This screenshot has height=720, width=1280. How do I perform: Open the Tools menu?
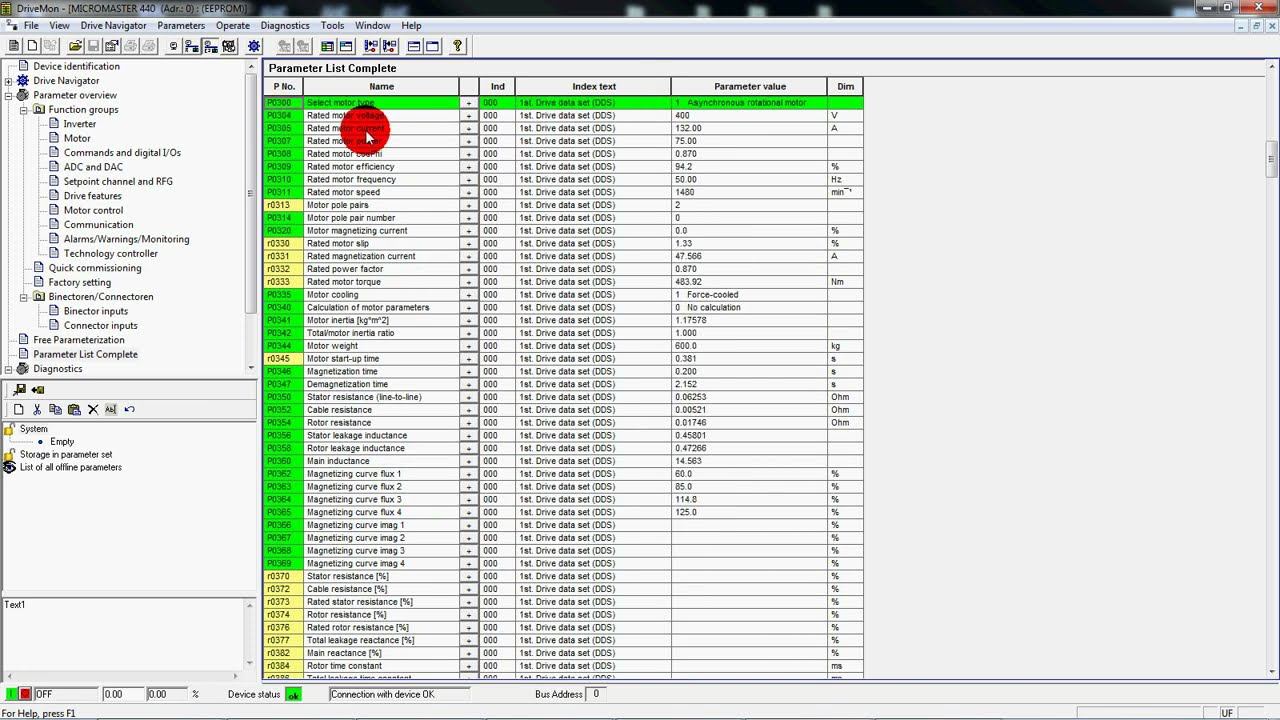tap(332, 25)
